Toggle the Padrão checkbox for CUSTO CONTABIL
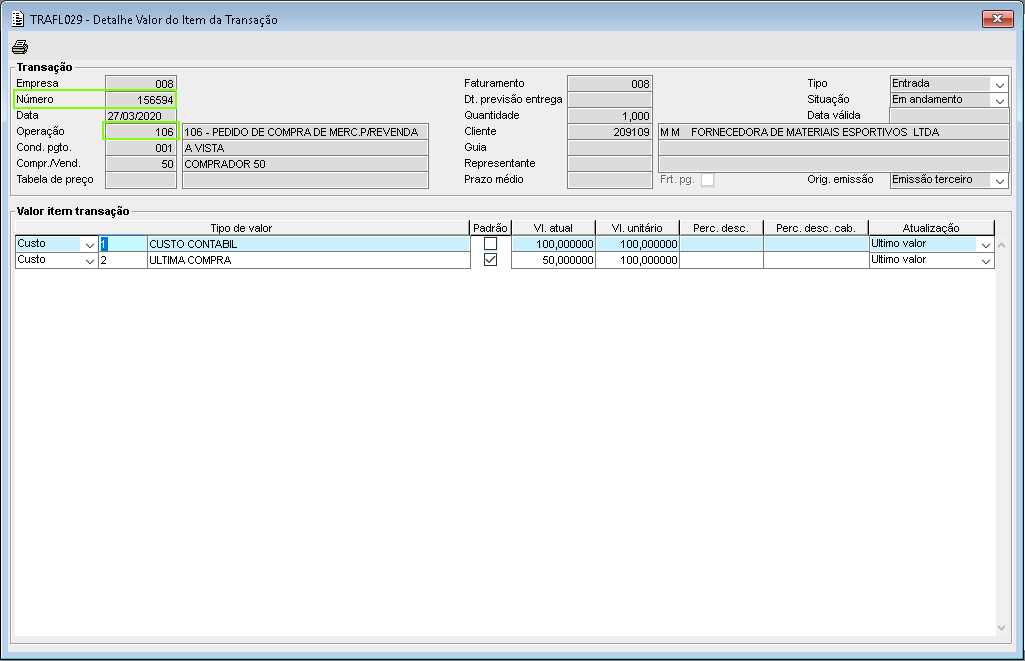 (490, 244)
